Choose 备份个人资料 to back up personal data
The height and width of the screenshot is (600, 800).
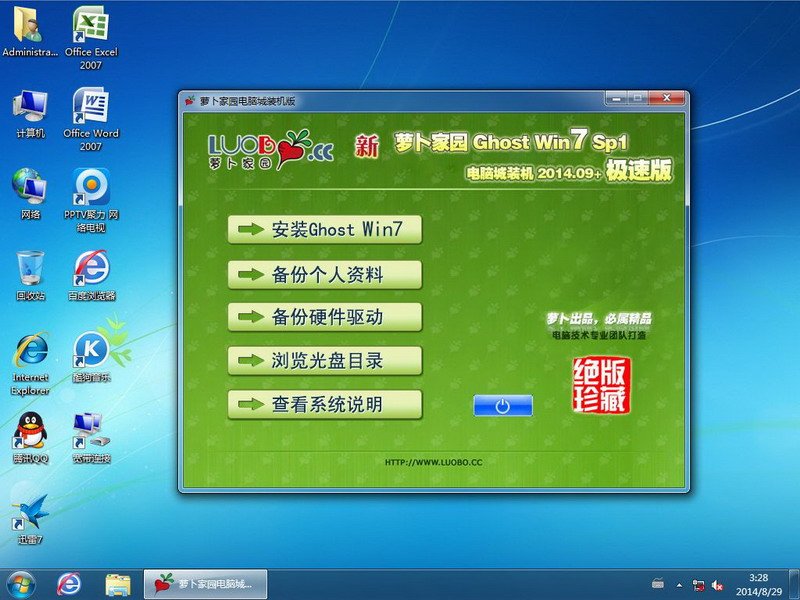click(x=325, y=275)
